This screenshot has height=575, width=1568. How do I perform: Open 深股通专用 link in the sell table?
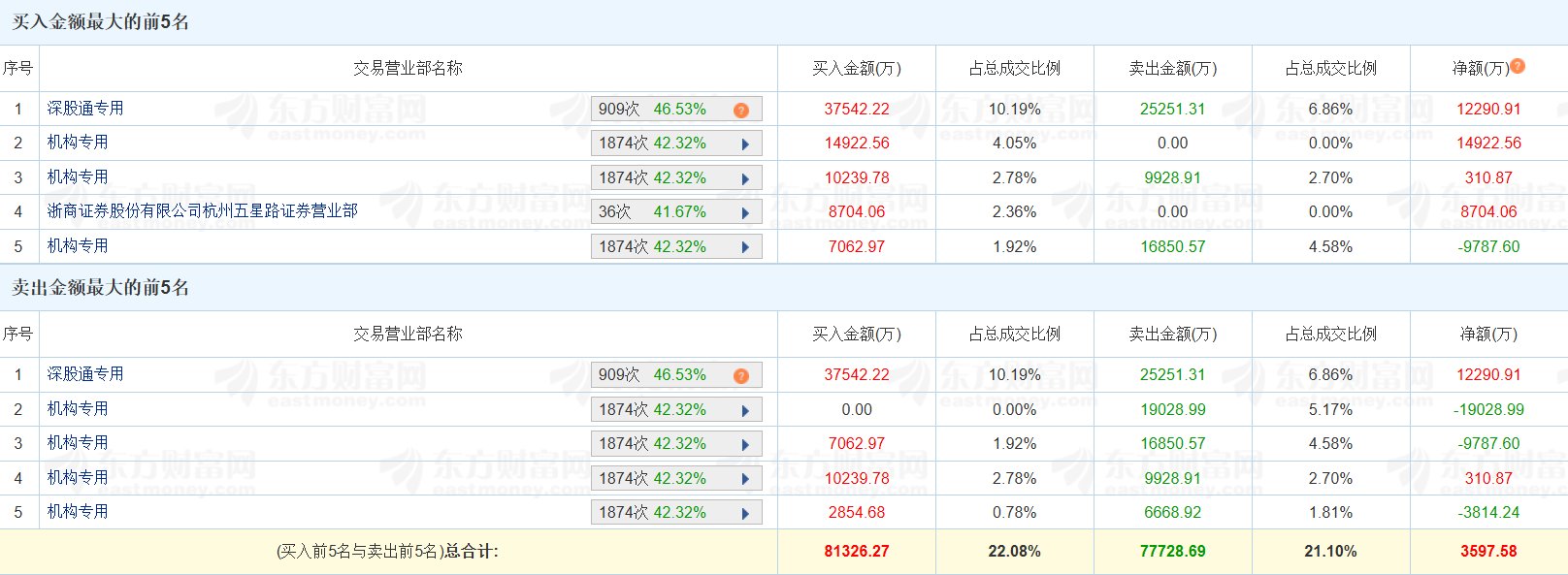(85, 374)
